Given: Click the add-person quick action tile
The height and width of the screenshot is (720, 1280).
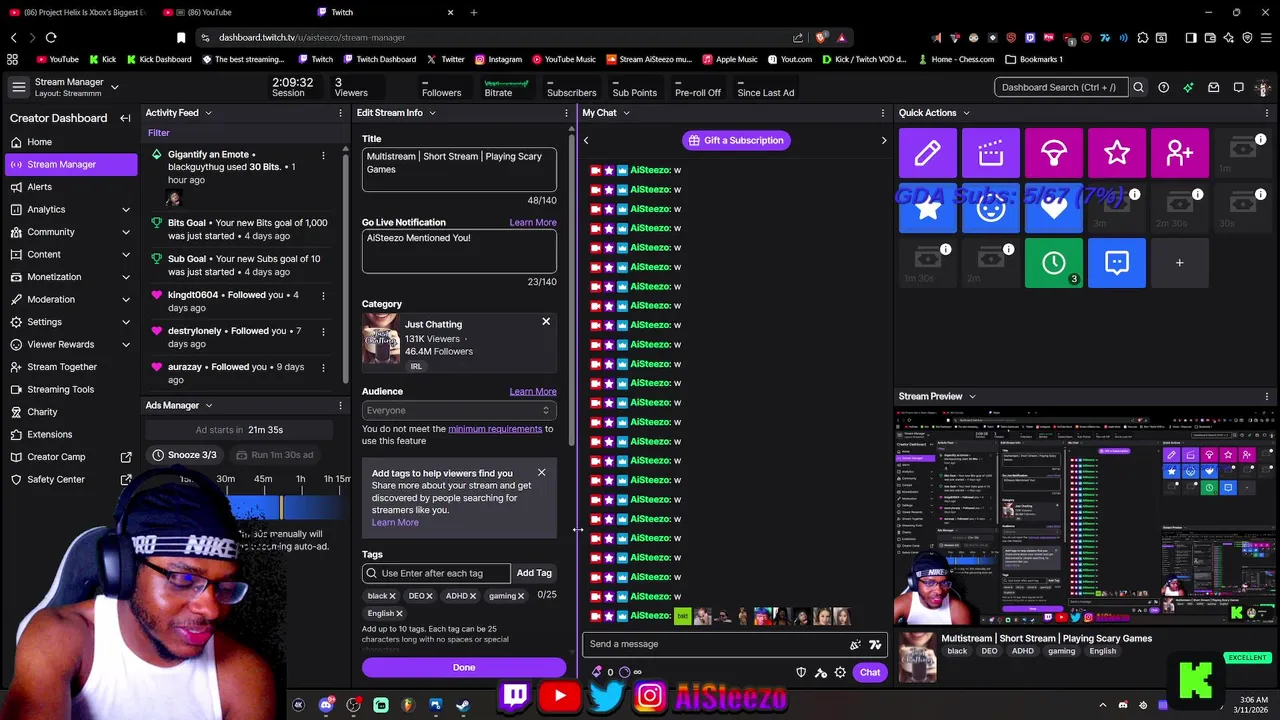Looking at the screenshot, I should [x=1180, y=153].
